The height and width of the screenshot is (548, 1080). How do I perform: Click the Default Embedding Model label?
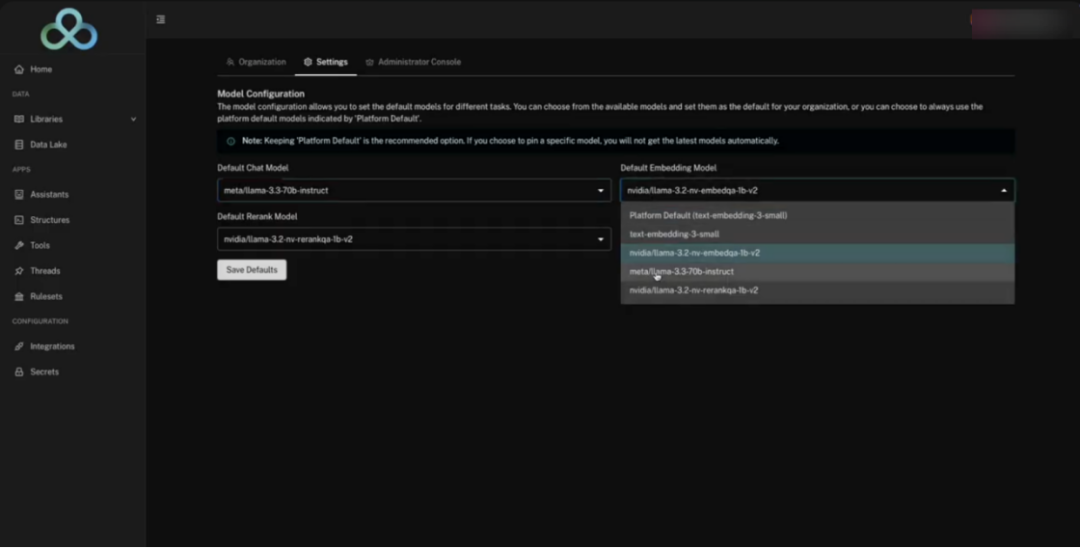click(668, 168)
